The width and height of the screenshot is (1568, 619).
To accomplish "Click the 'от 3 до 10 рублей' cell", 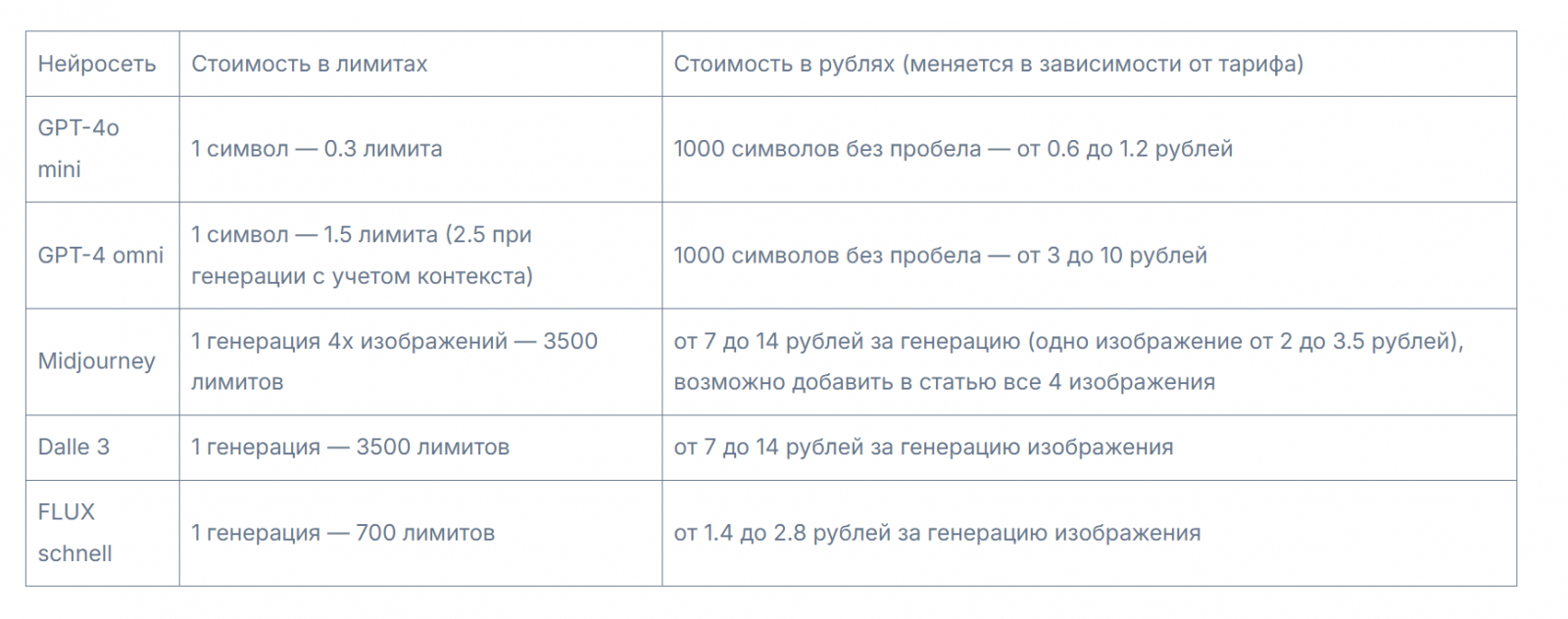I will [x=940, y=256].
